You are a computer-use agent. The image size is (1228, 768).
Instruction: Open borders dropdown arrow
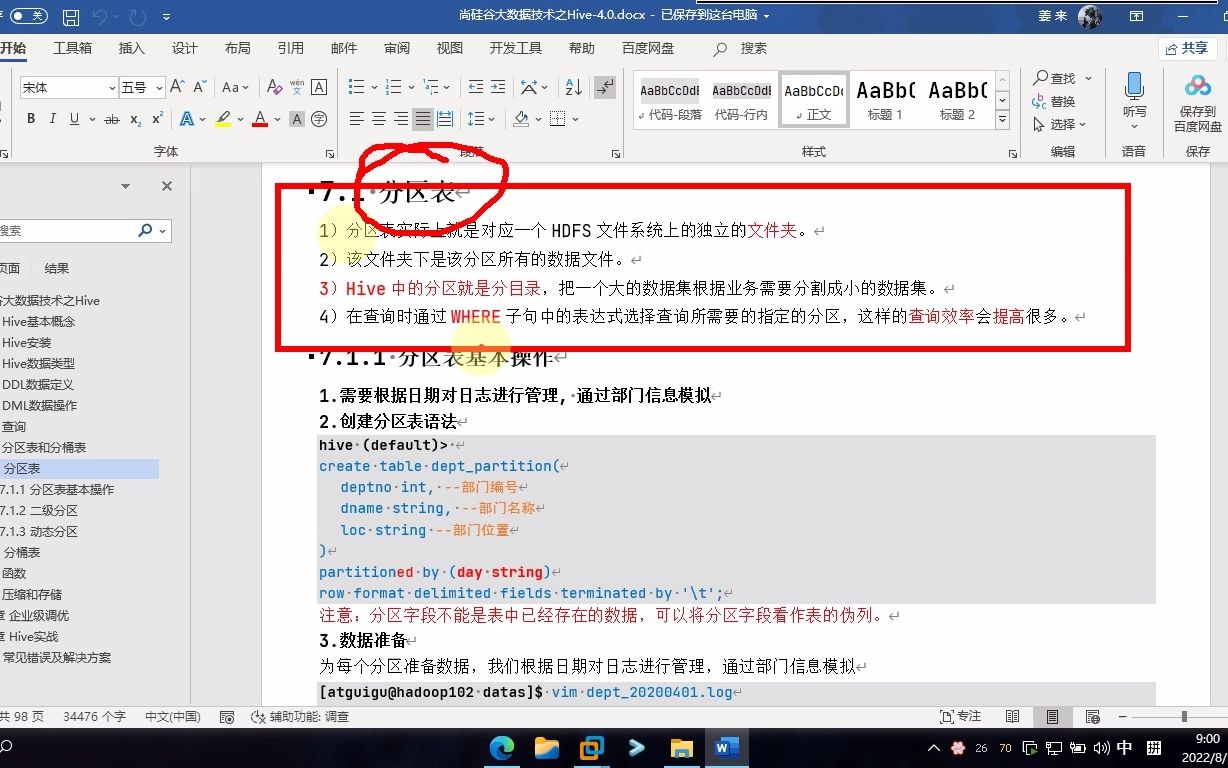(576, 119)
